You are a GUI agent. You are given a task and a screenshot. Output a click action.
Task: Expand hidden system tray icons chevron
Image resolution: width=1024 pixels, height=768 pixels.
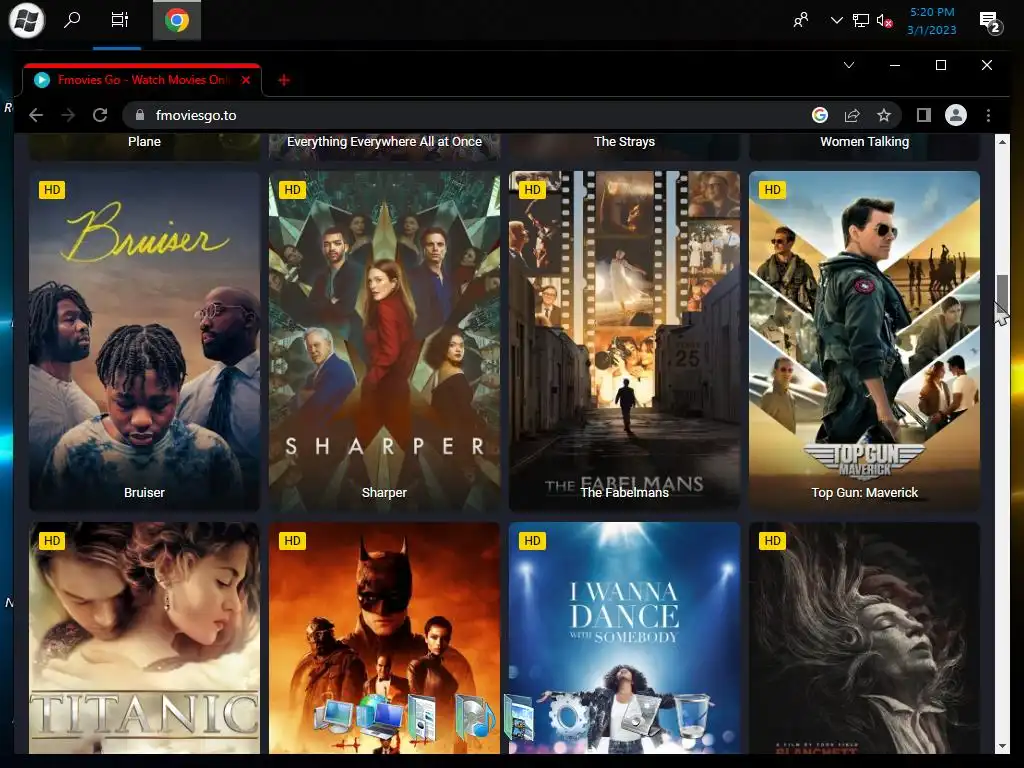point(837,20)
